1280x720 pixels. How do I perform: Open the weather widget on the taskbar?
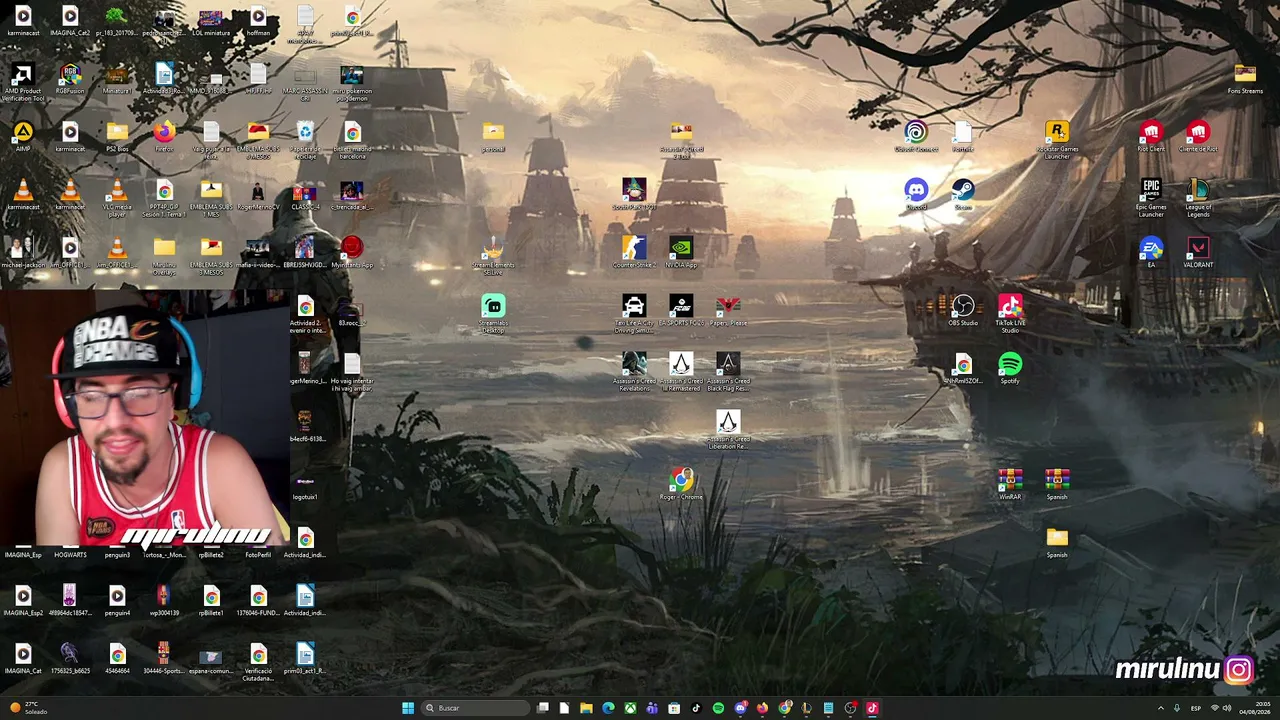coord(28,708)
